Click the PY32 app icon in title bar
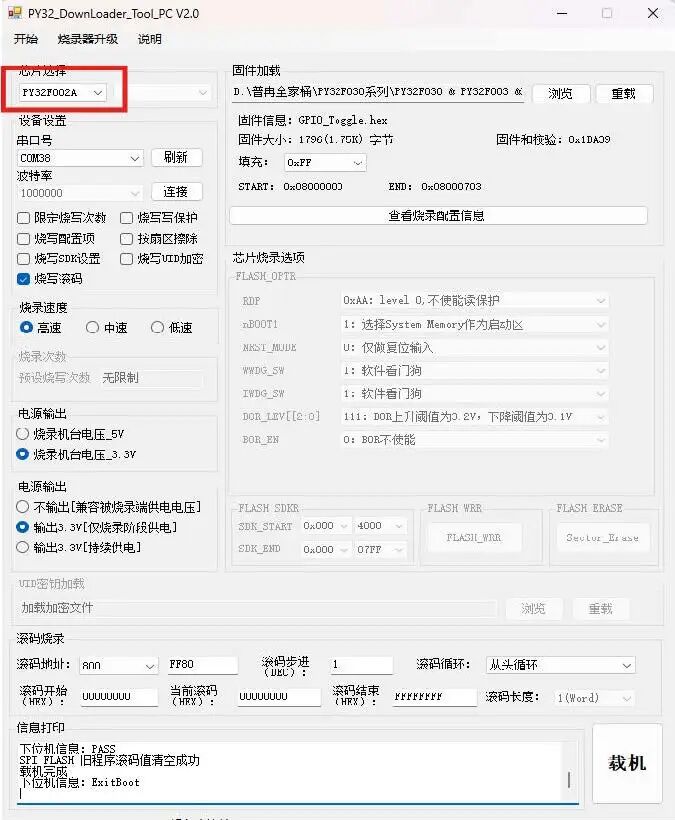 pos(15,13)
